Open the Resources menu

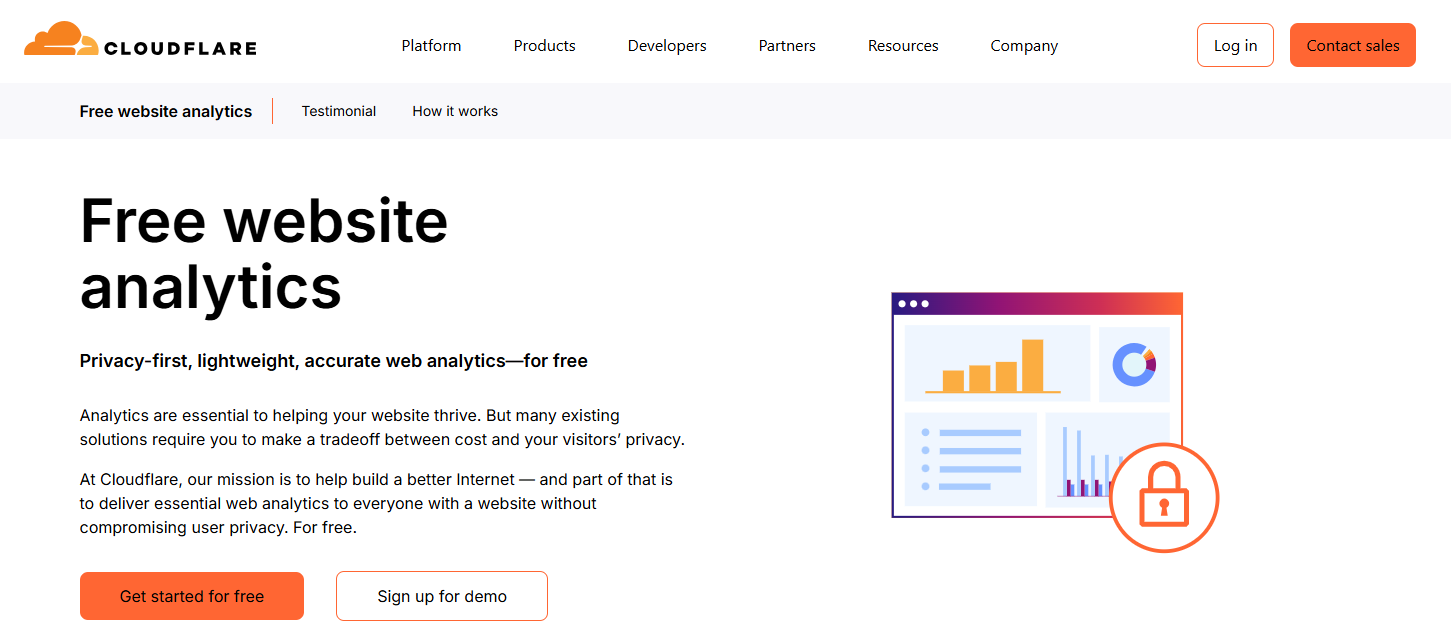[903, 46]
